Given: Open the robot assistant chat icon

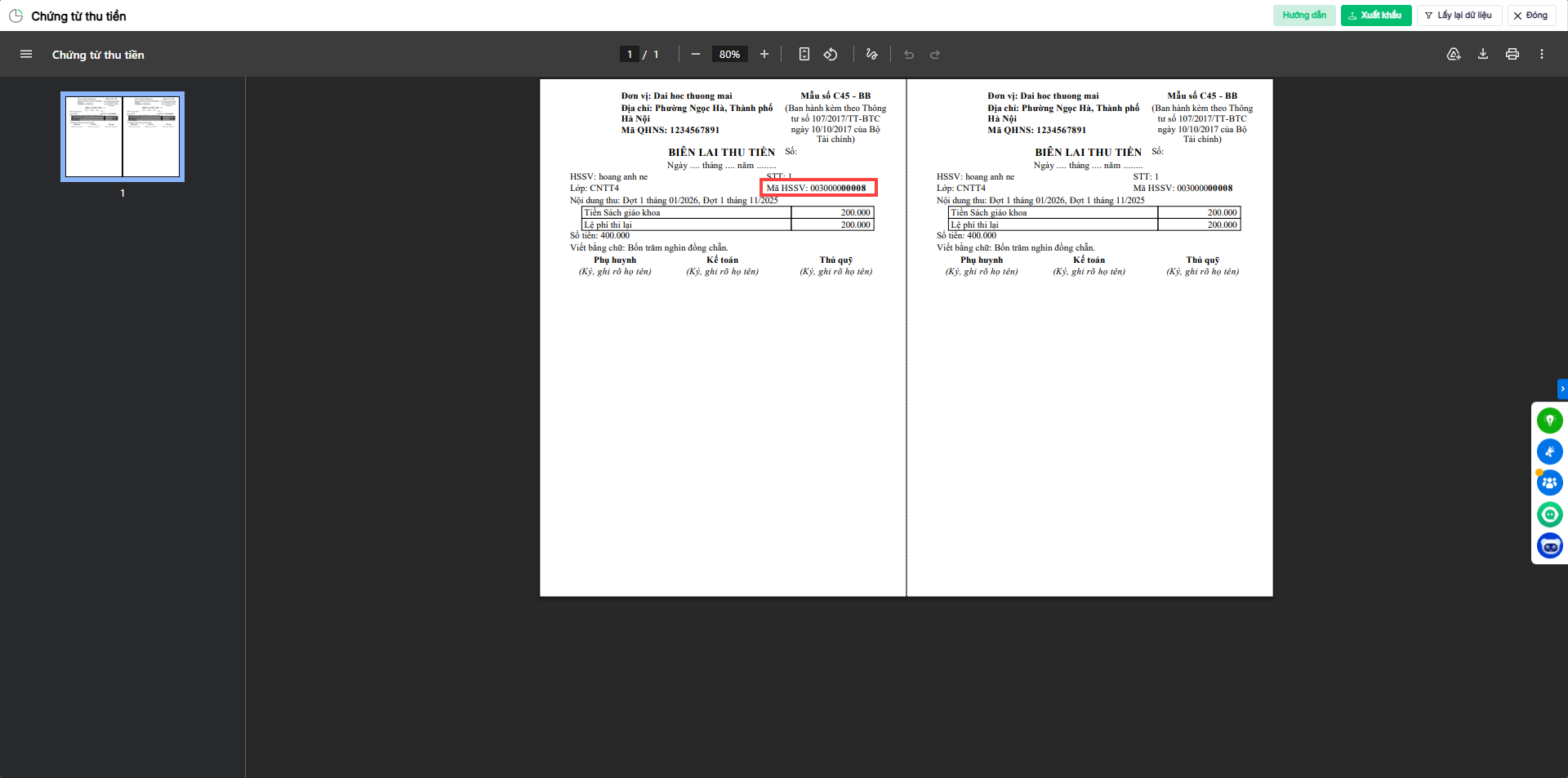Looking at the screenshot, I should point(1549,545).
